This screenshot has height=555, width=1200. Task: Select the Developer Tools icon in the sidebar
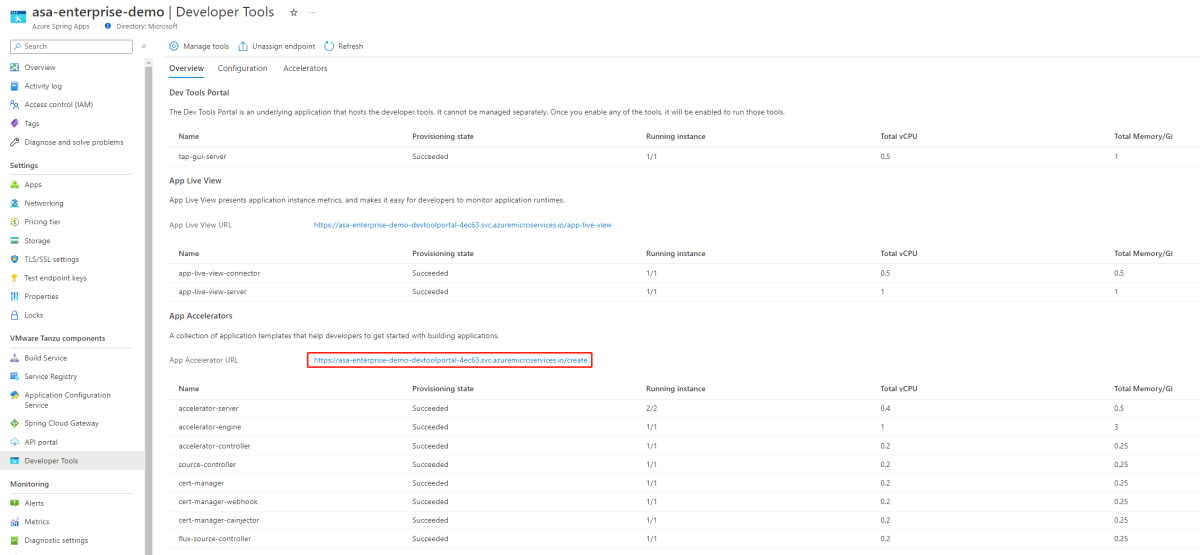tap(14, 461)
